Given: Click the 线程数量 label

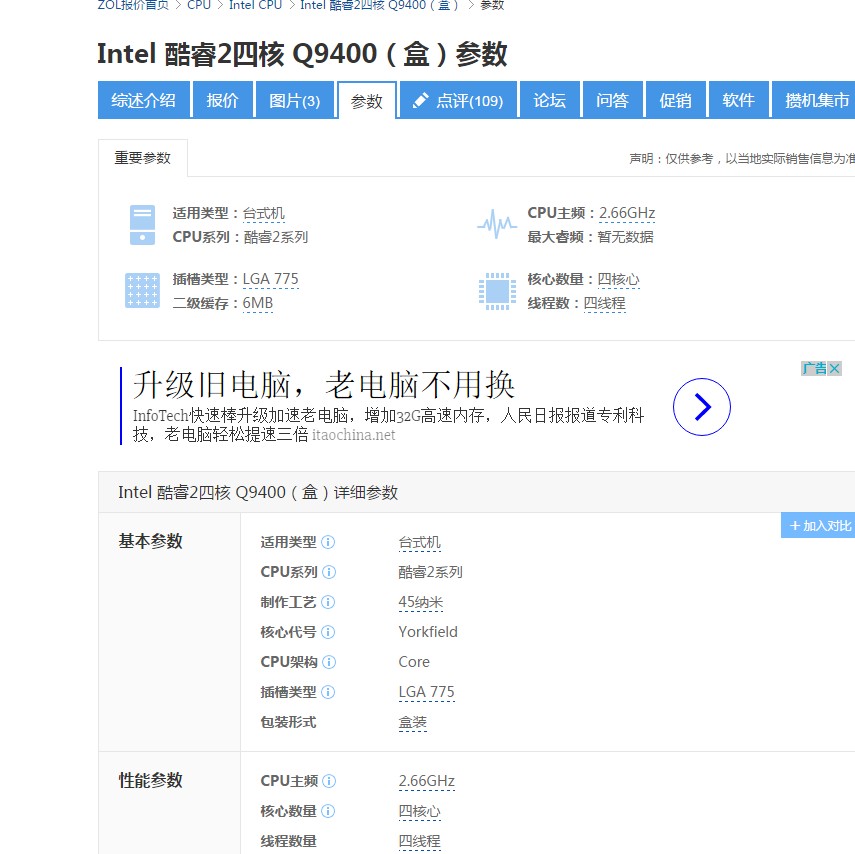Looking at the screenshot, I should coord(288,841).
